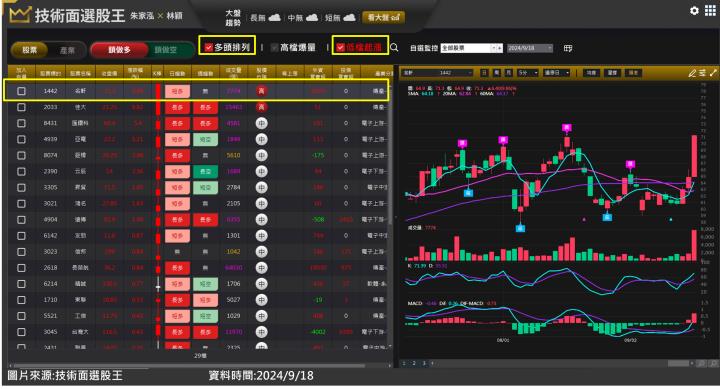The width and height of the screenshot is (720, 389).
Task: Go to chart page 2
Action: (x=414, y=363)
